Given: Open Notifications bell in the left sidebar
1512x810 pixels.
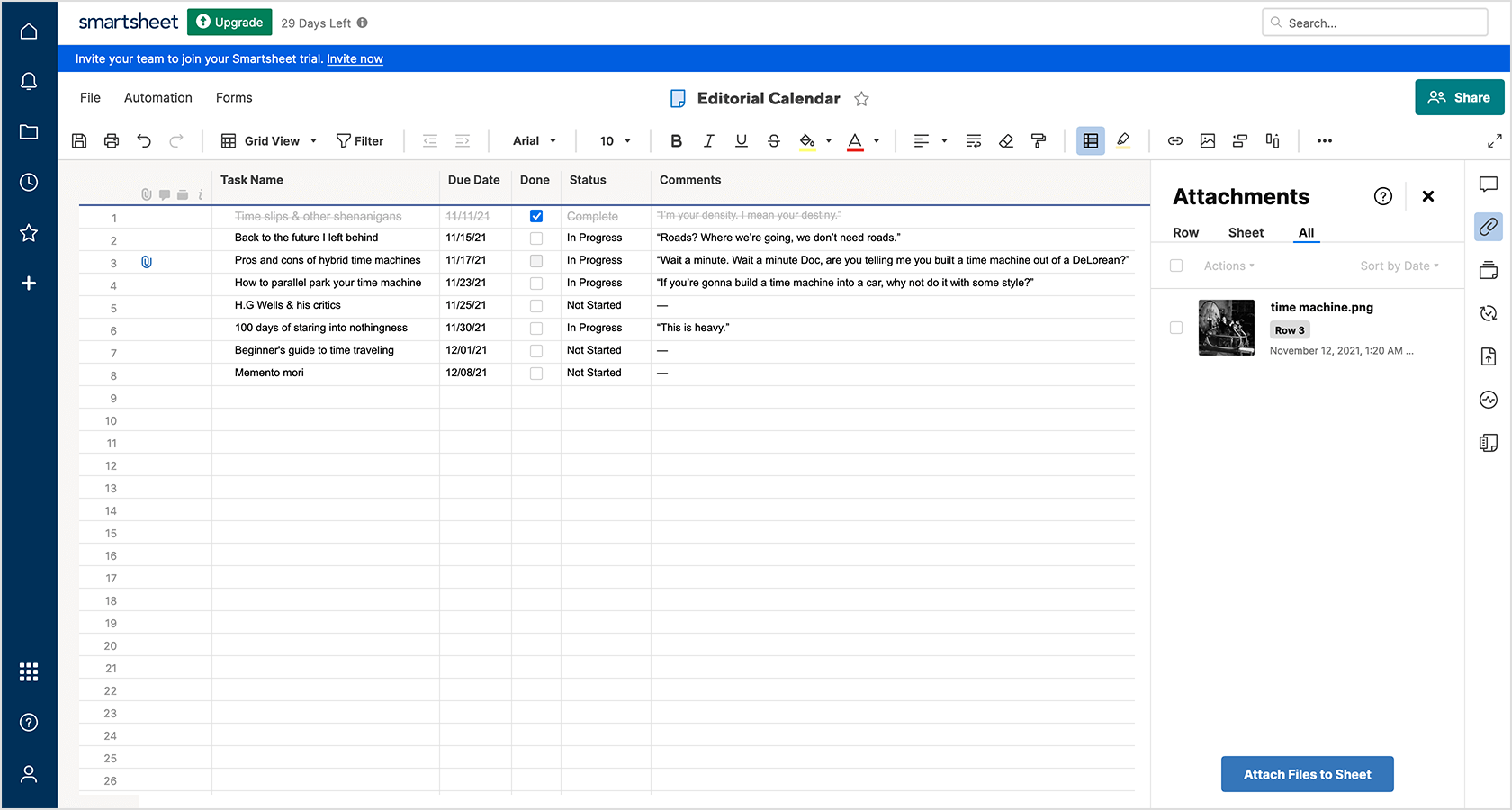Looking at the screenshot, I should pyautogui.click(x=29, y=82).
